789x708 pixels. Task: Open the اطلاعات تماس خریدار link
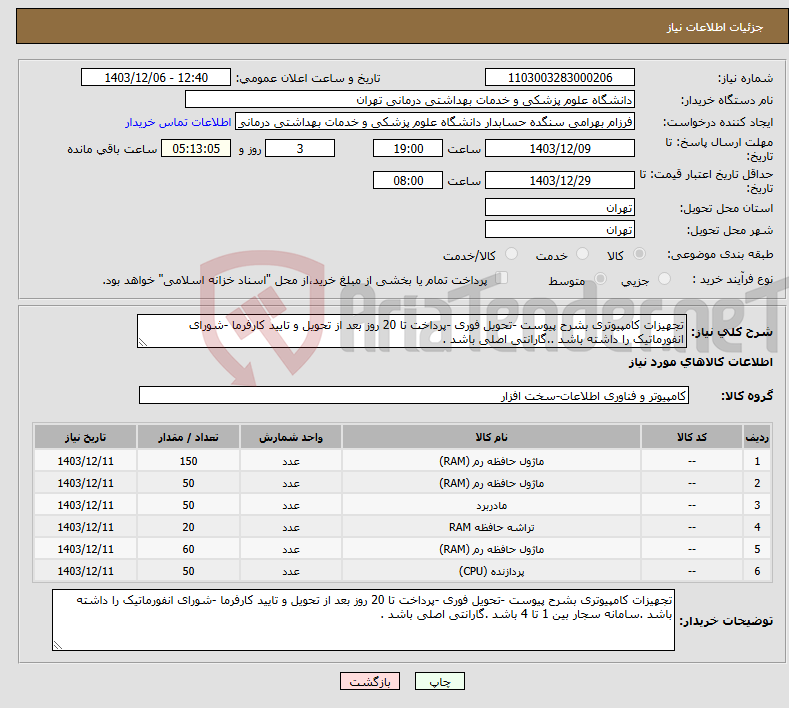[178, 122]
